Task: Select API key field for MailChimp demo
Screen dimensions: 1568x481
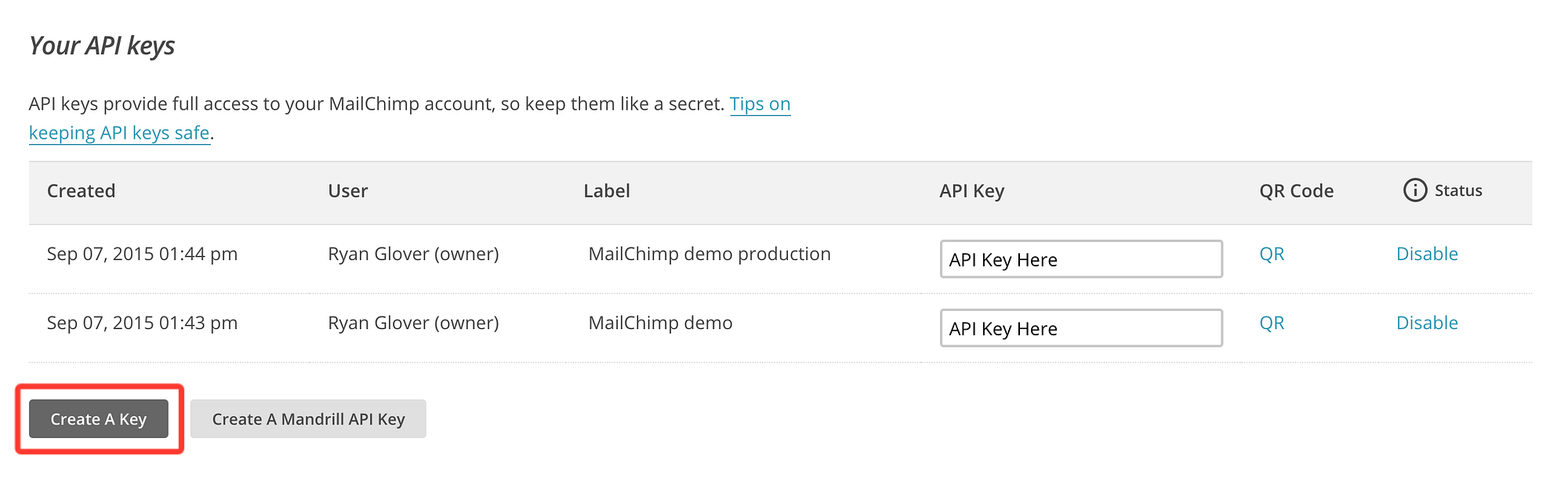Action: point(1080,328)
